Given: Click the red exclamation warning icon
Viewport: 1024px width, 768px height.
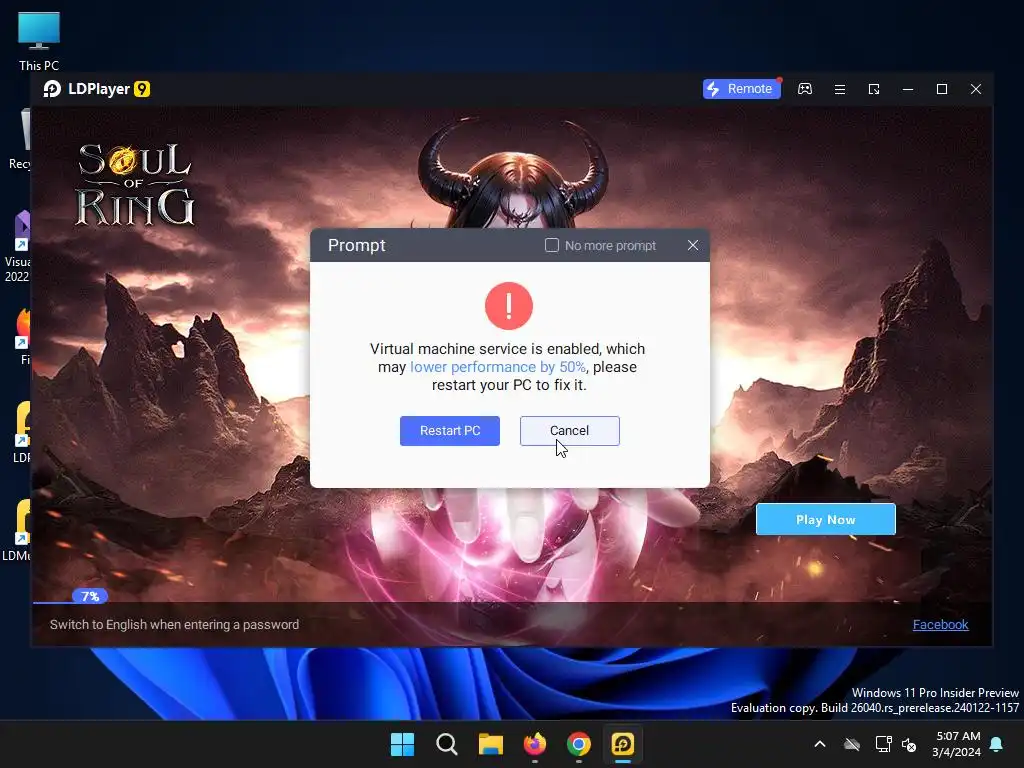Looking at the screenshot, I should click(509, 306).
